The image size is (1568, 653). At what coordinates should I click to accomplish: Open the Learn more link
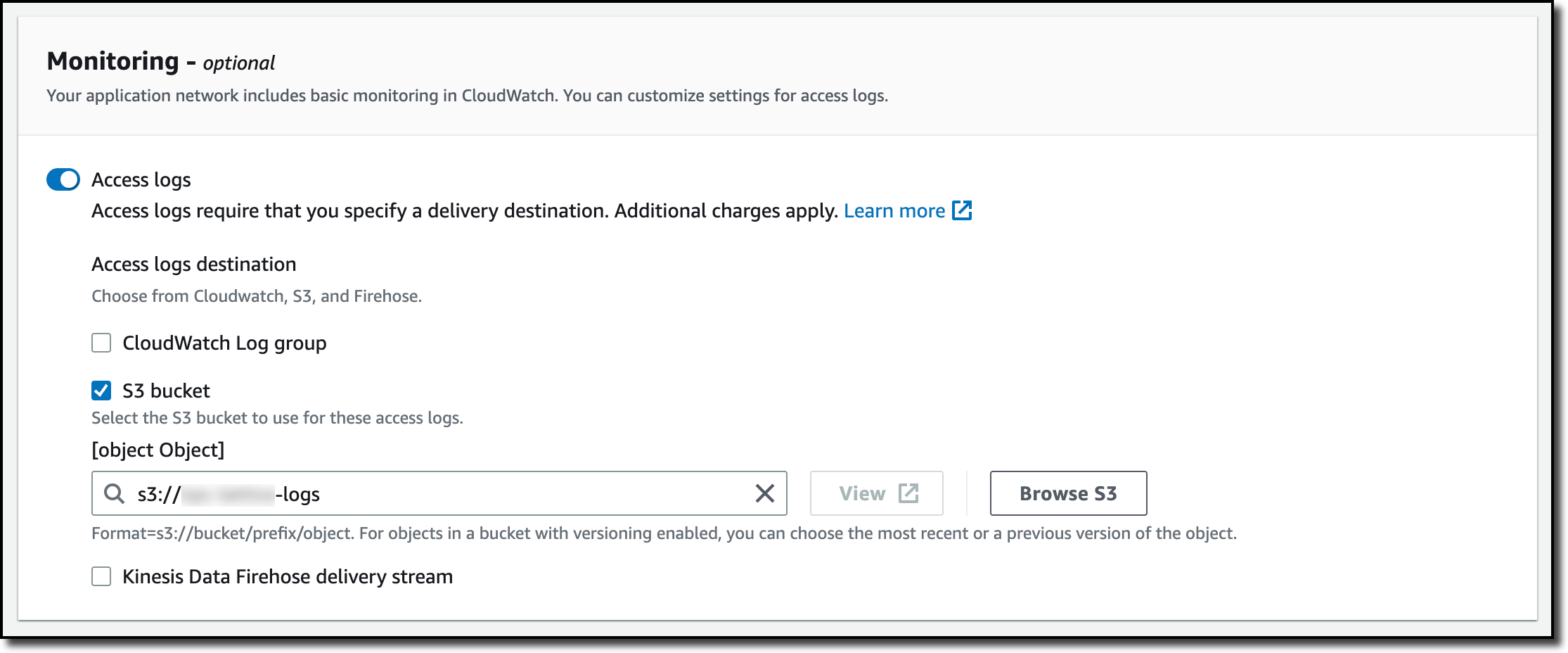click(894, 211)
